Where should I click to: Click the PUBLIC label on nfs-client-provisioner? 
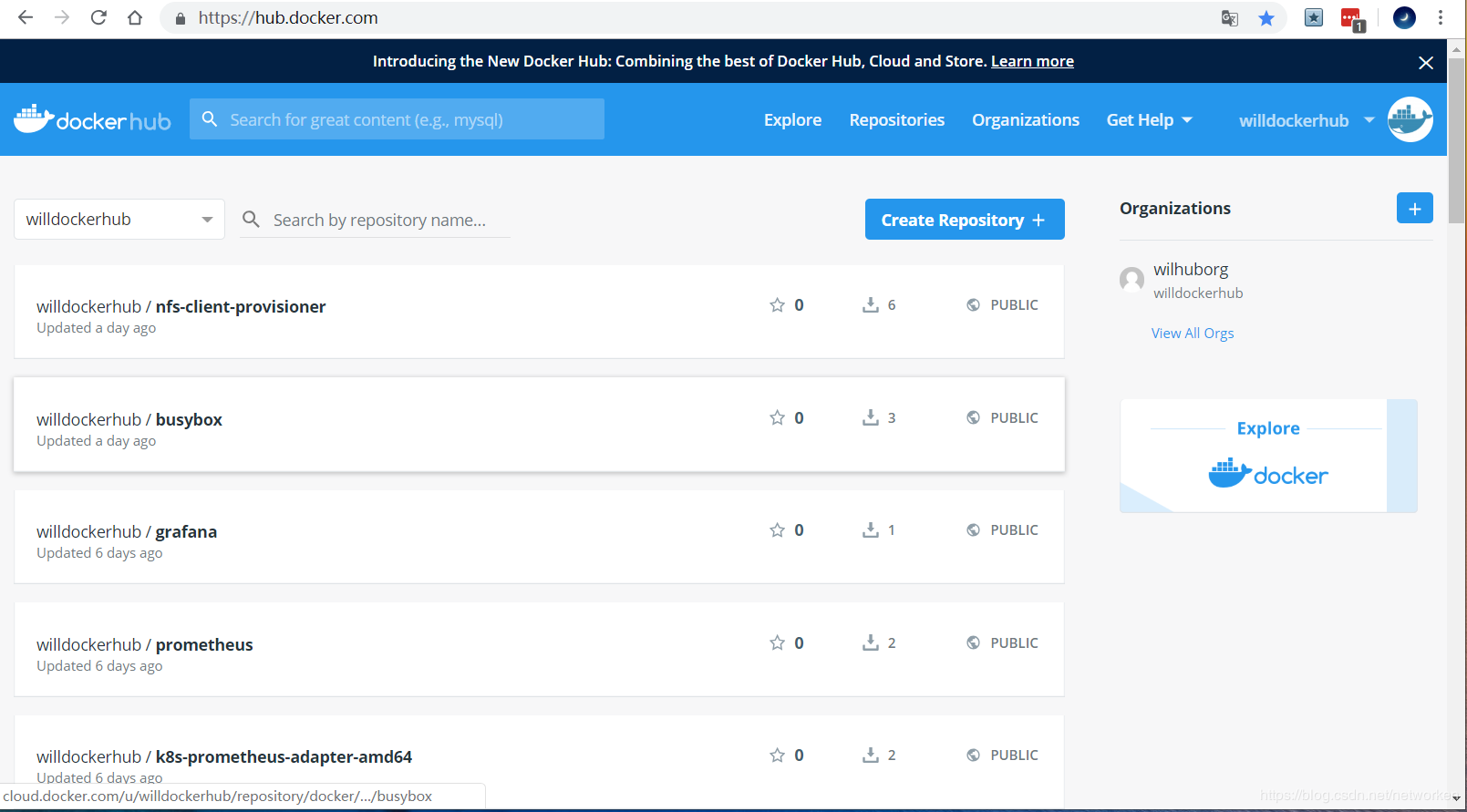click(1014, 305)
